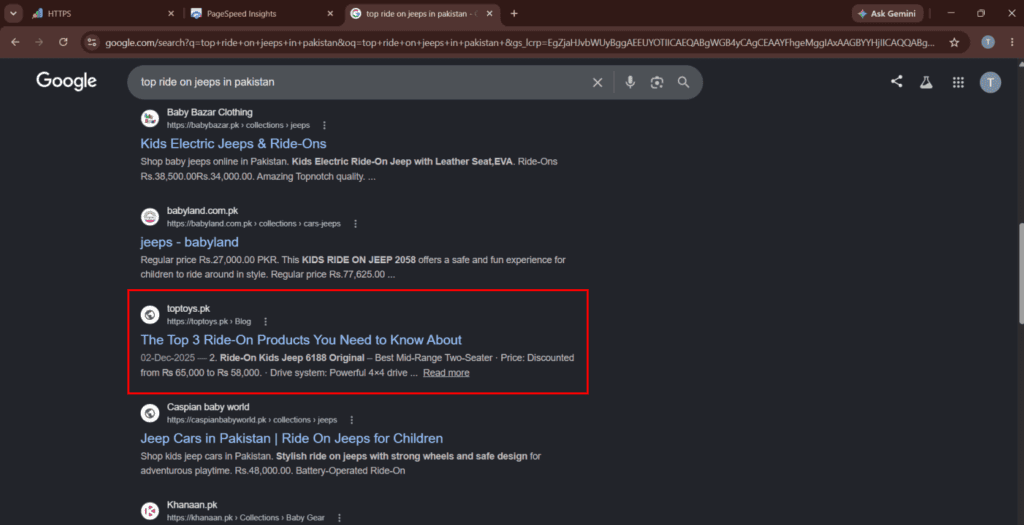Submit search with magnifier icon
Viewport: 1024px width, 525px height.
pyautogui.click(x=683, y=82)
